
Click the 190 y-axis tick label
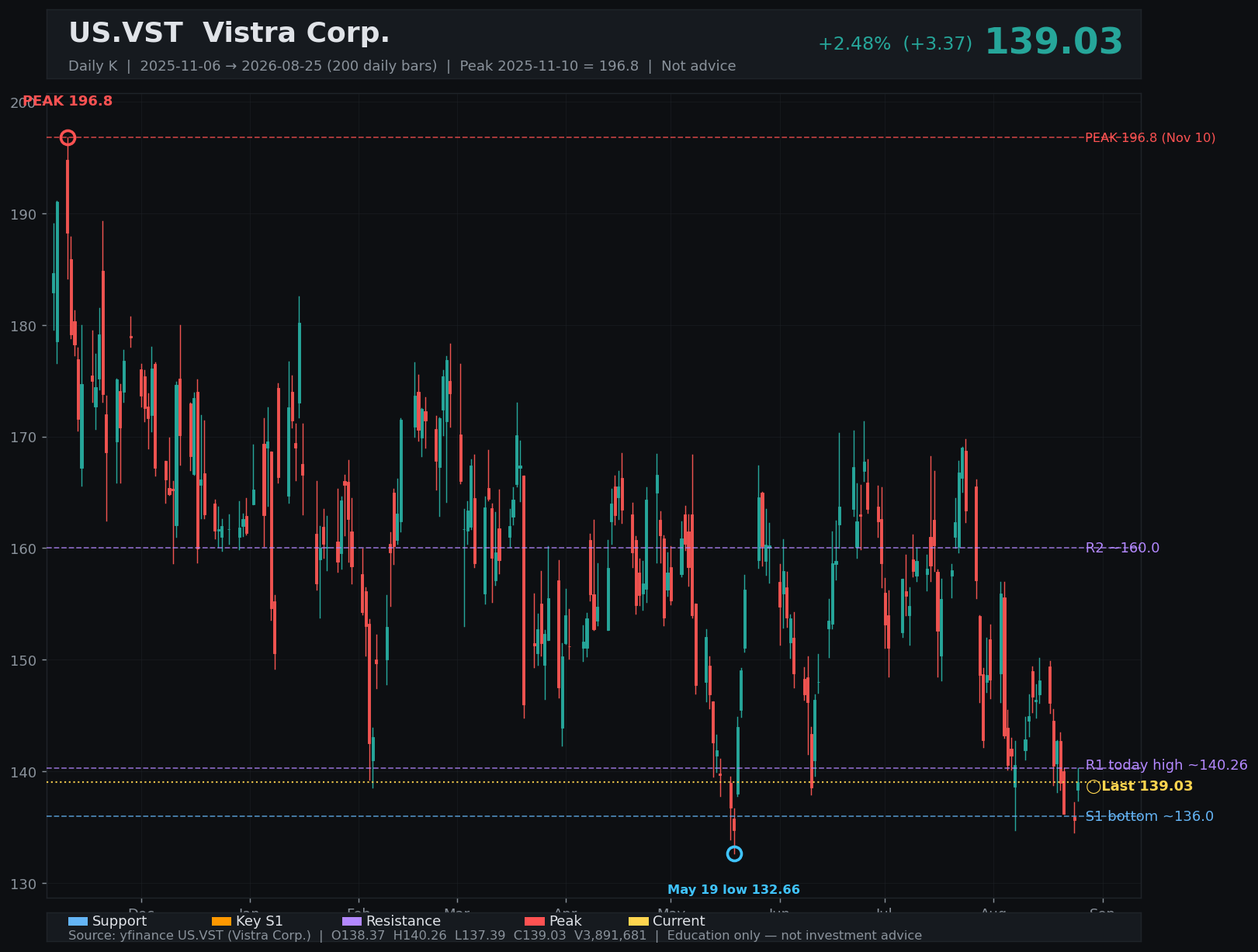23,214
